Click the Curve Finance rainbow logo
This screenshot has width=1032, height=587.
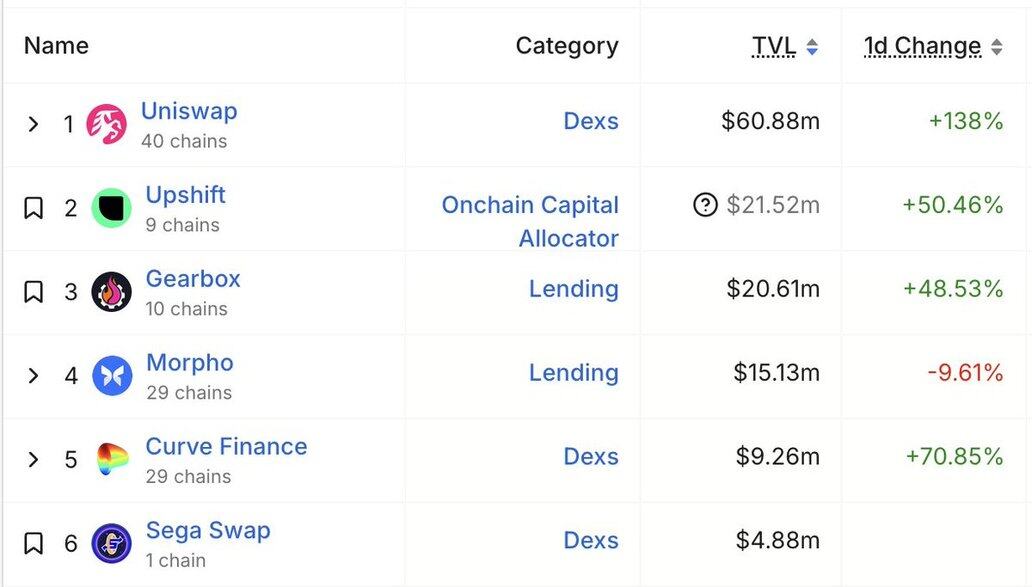pos(112,460)
